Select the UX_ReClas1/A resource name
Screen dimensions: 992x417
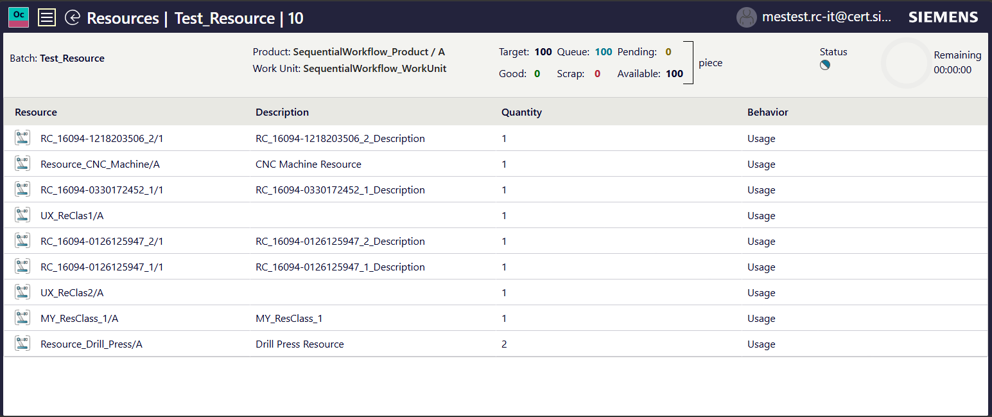pyautogui.click(x=72, y=216)
